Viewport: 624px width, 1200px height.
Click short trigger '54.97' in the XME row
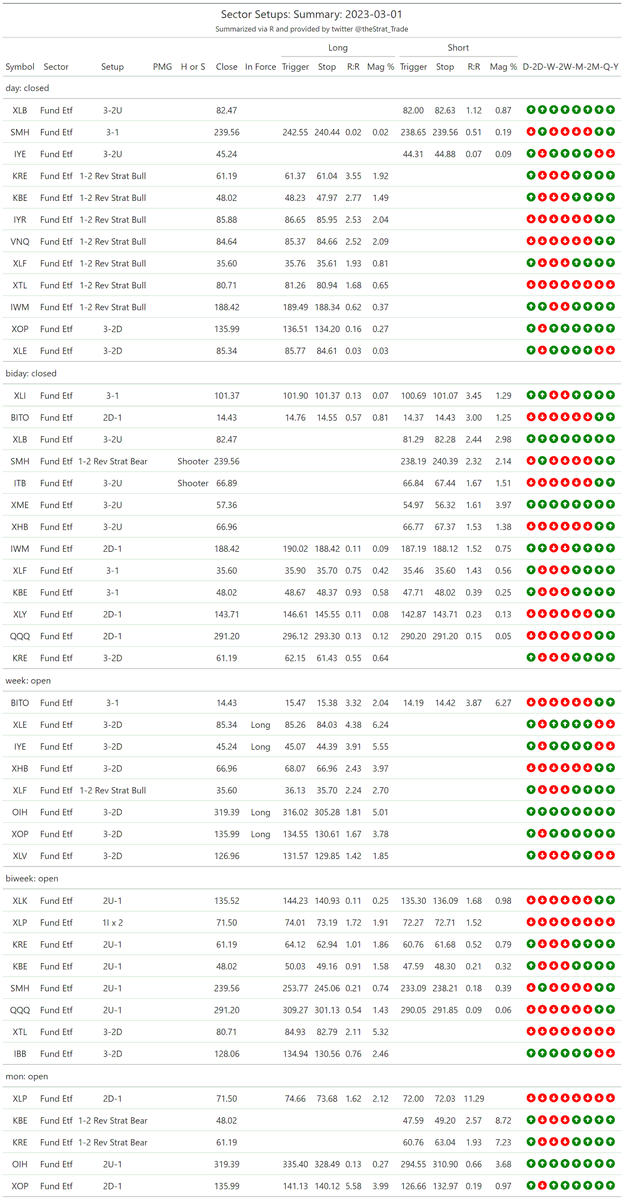click(413, 506)
